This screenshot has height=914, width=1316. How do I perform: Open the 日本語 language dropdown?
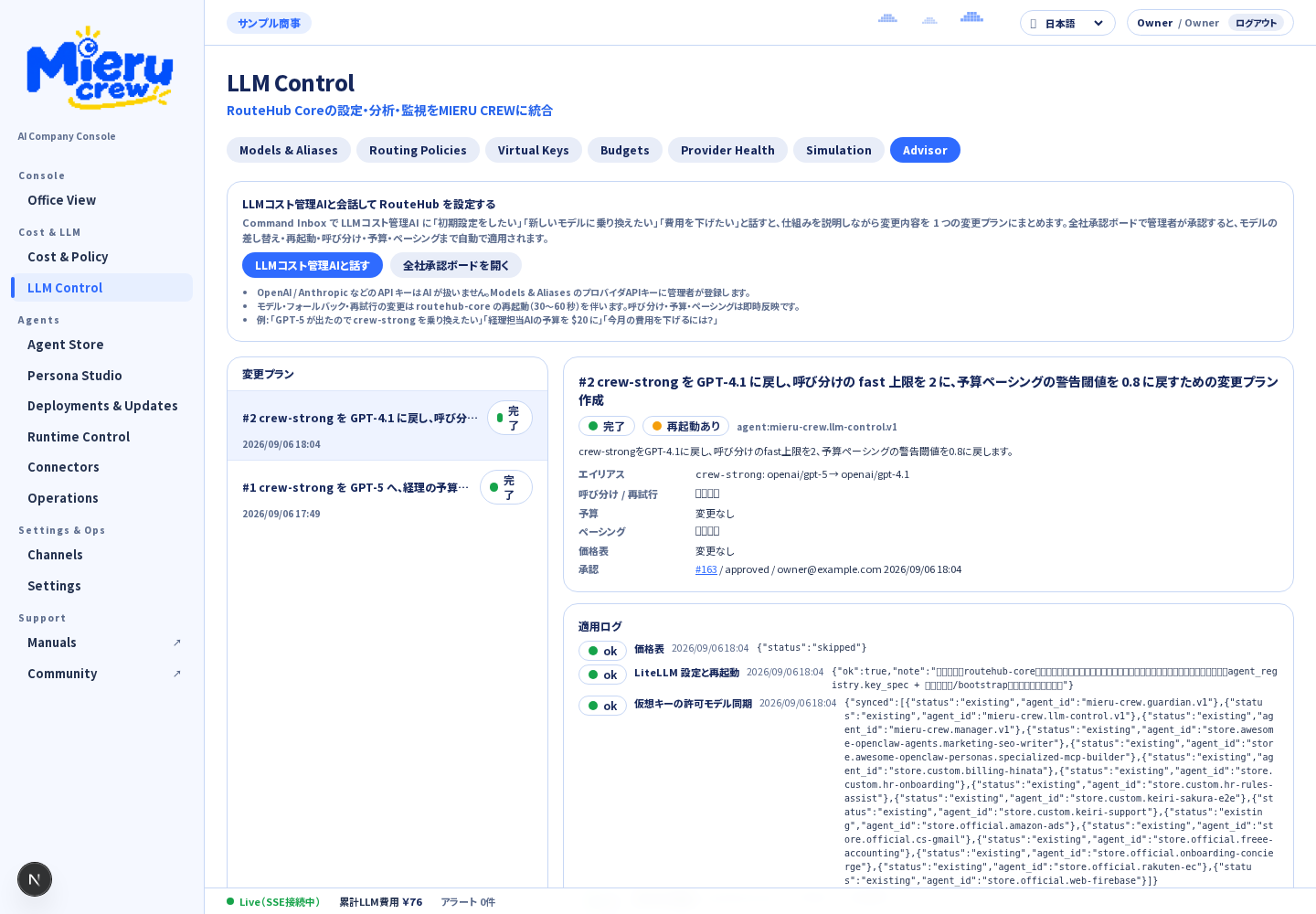pos(1067,23)
